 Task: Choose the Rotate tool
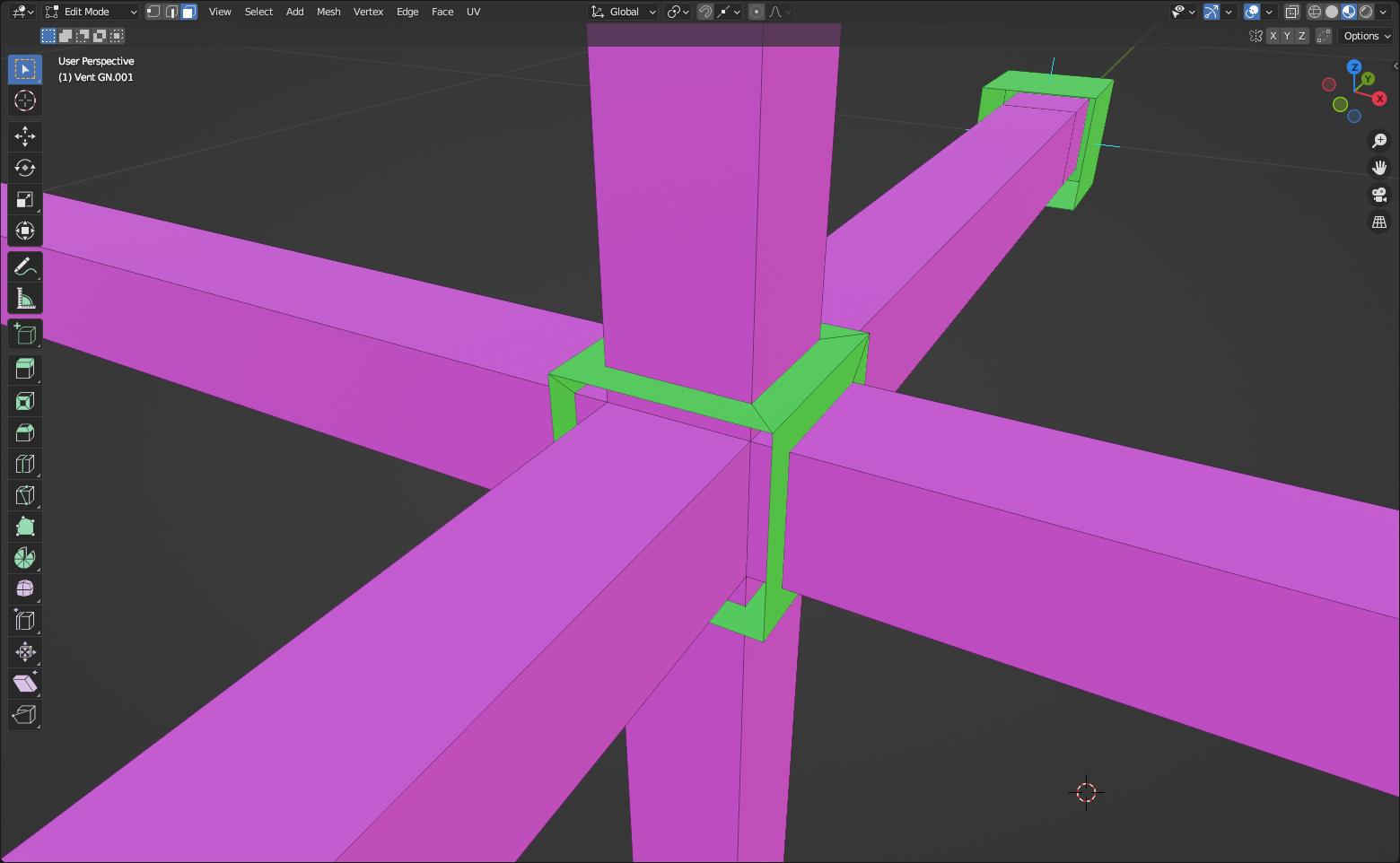pyautogui.click(x=25, y=168)
